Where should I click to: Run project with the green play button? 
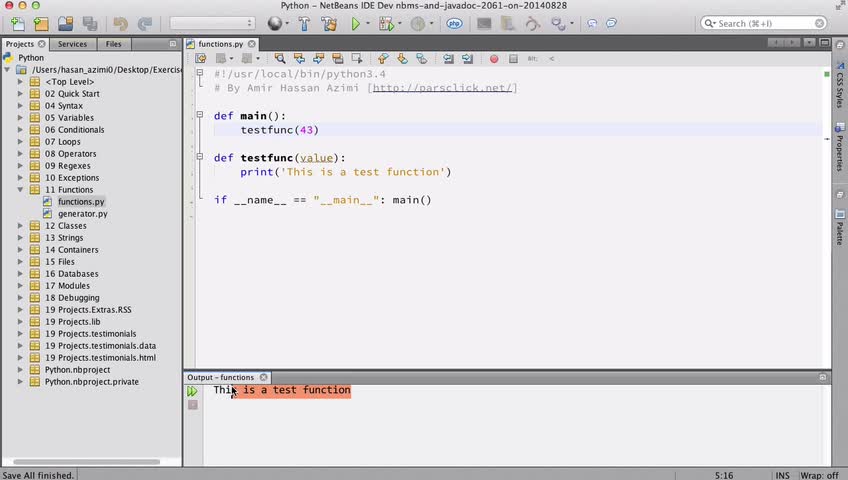pyautogui.click(x=355, y=24)
